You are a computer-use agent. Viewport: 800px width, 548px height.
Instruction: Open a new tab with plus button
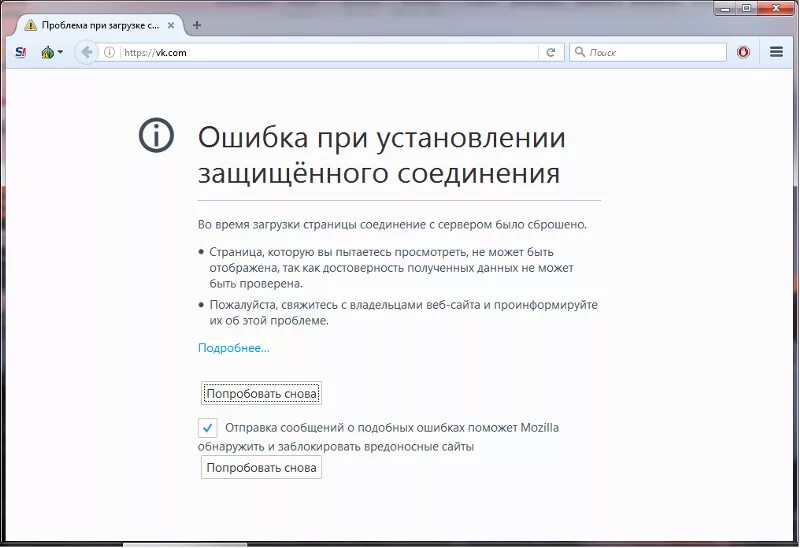(197, 25)
